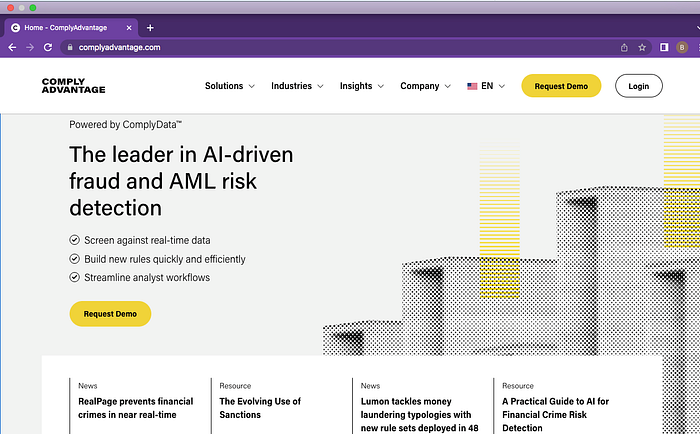The width and height of the screenshot is (700, 434).
Task: View site info via the padlock icon
Action: click(x=70, y=47)
